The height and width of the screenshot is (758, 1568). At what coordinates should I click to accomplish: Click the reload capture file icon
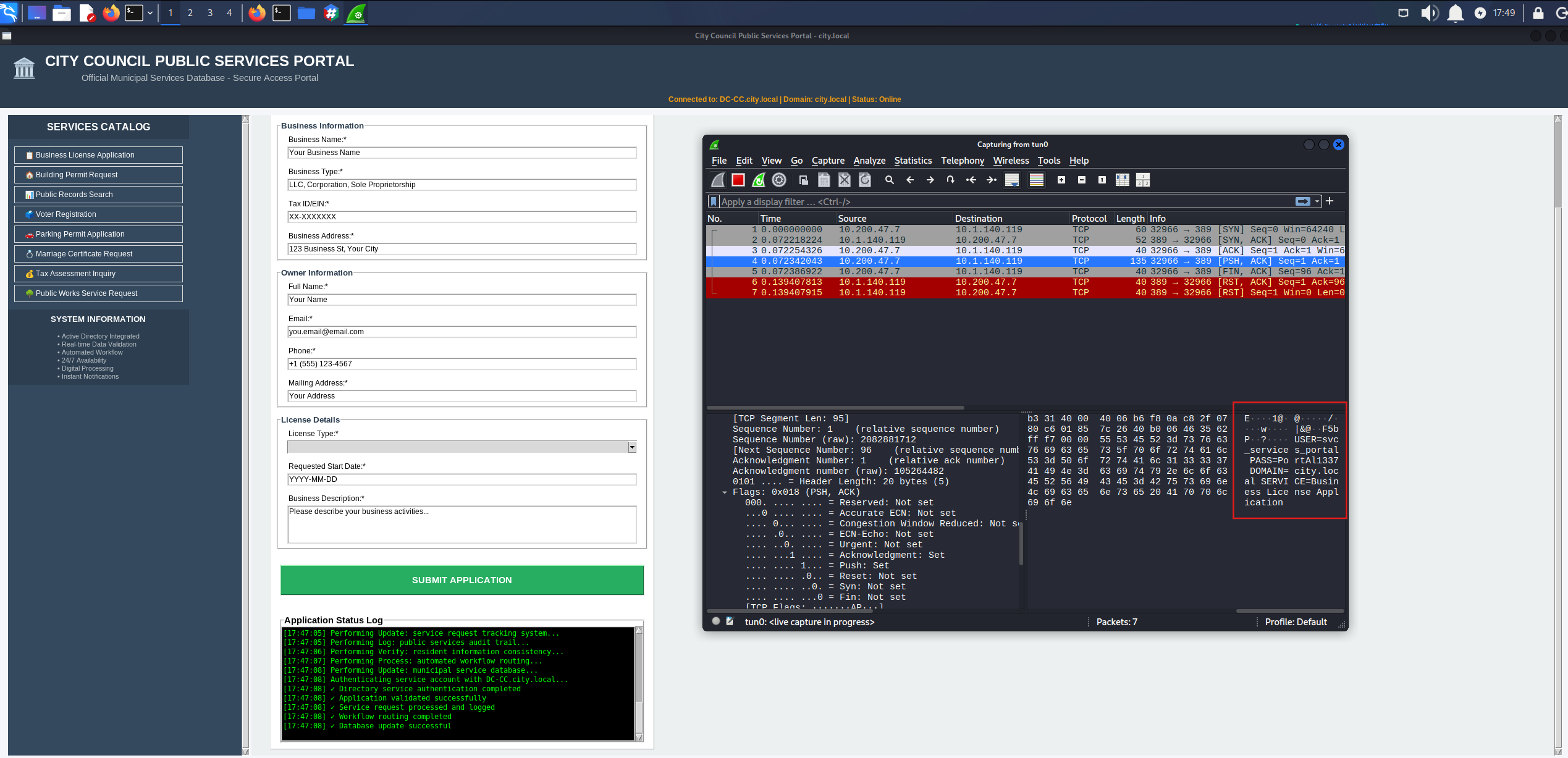pyautogui.click(x=865, y=180)
